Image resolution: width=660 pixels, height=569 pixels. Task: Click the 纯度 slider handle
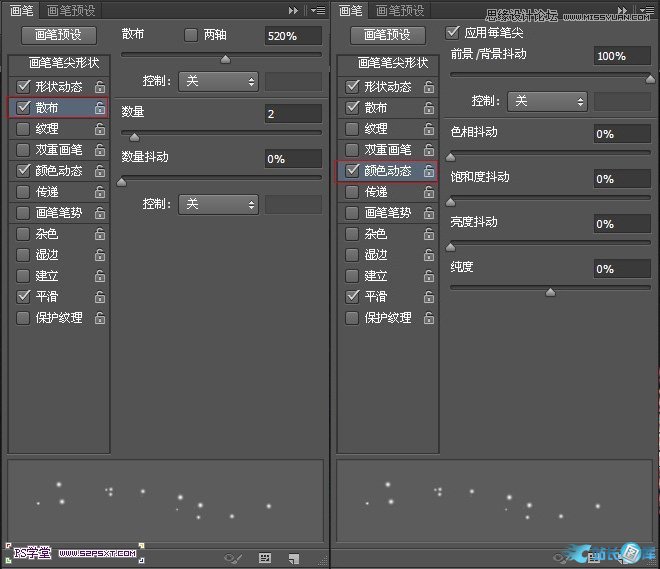coord(550,292)
